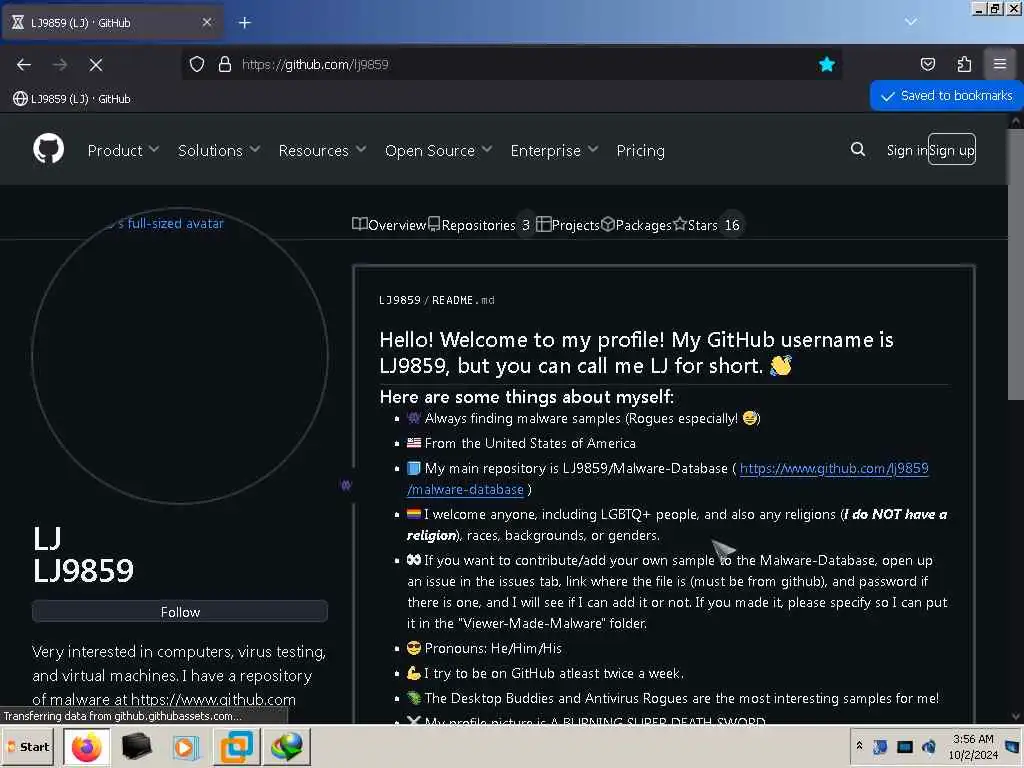Open the globe download manager taskbar icon
1024x768 pixels.
[x=287, y=746]
